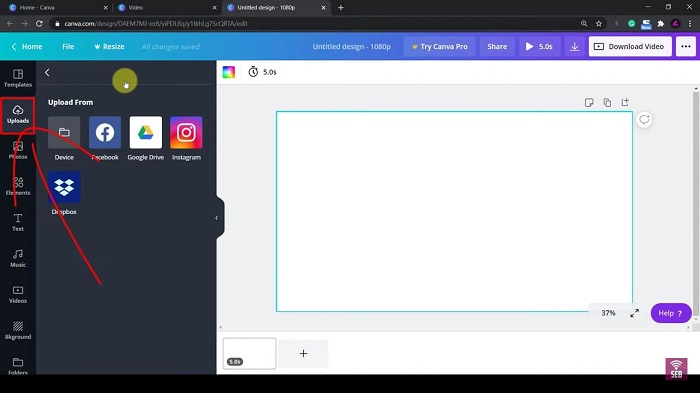Open the zoom level 37% menu
This screenshot has width=700, height=393.
[608, 313]
